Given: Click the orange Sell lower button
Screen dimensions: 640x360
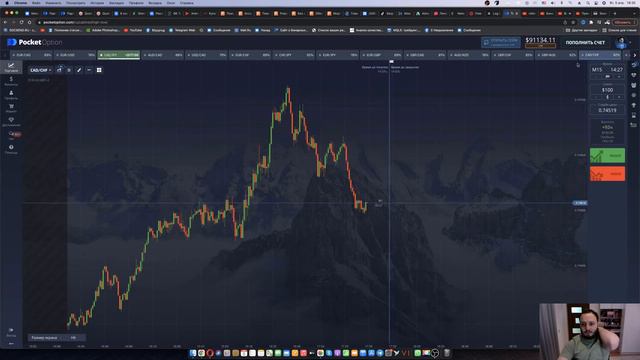Looking at the screenshot, I should coord(607,174).
